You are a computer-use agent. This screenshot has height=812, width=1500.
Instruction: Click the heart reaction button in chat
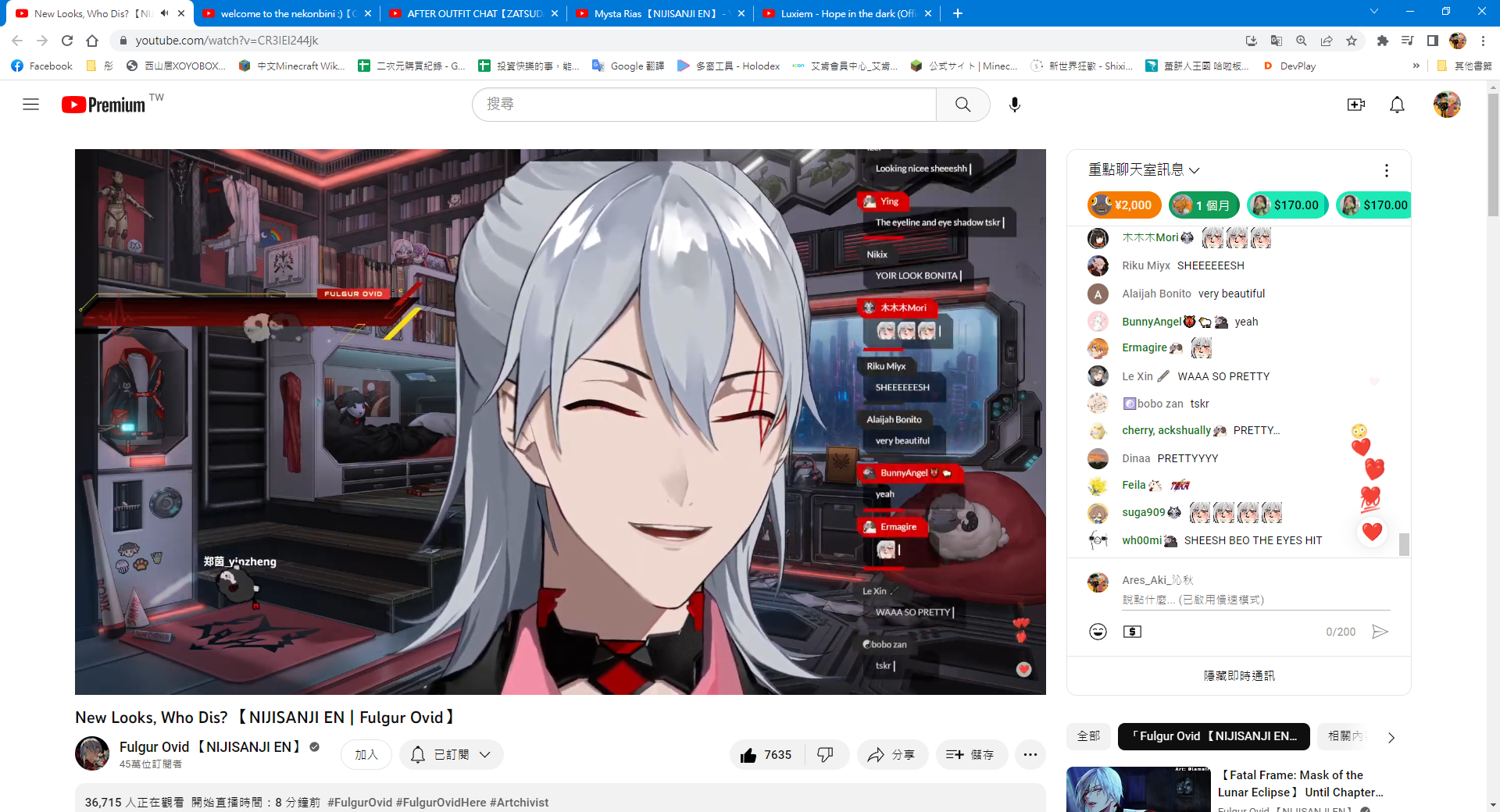coord(1373,532)
